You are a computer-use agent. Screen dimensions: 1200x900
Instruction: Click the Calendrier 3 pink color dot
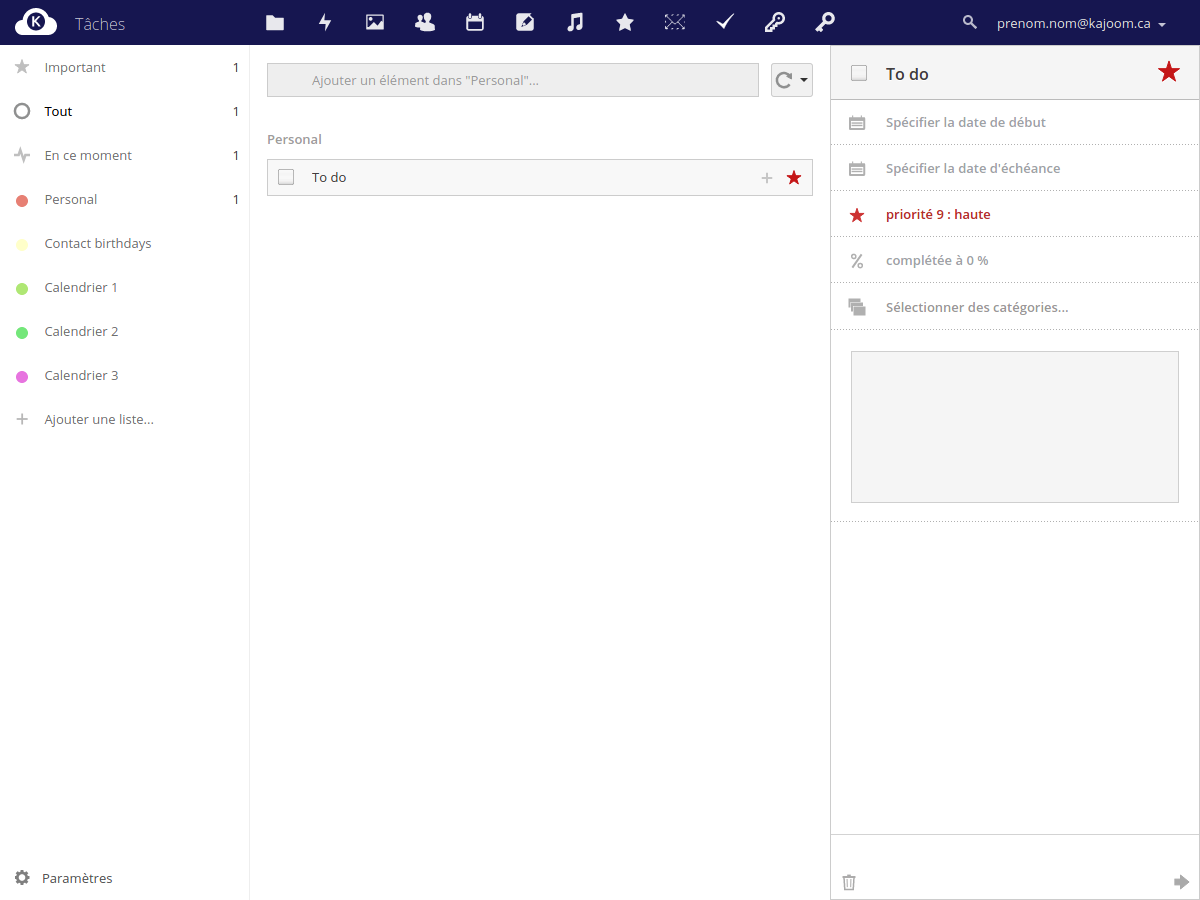[x=22, y=377]
